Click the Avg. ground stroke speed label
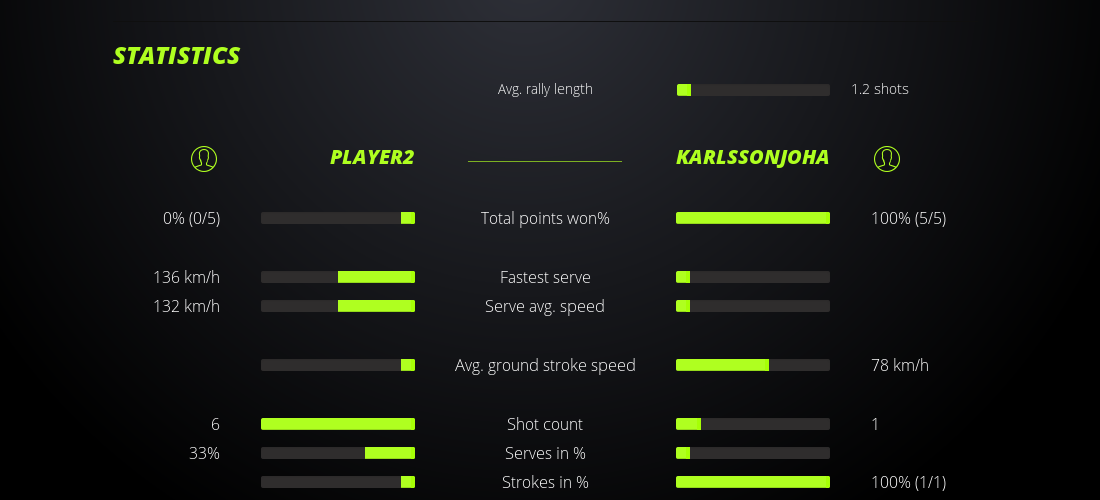This screenshot has width=1100, height=500. click(545, 365)
